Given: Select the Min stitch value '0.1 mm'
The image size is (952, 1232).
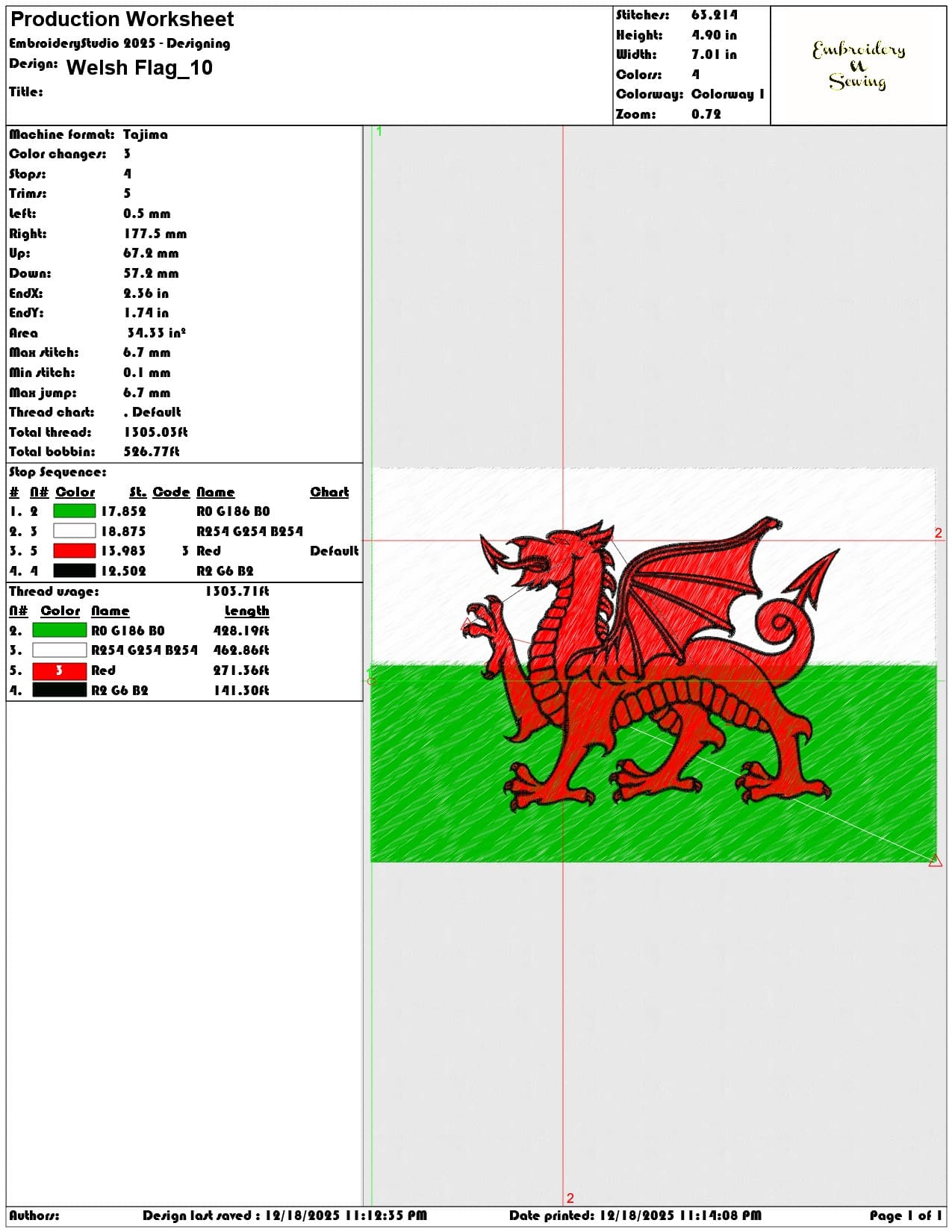Looking at the screenshot, I should (x=147, y=373).
